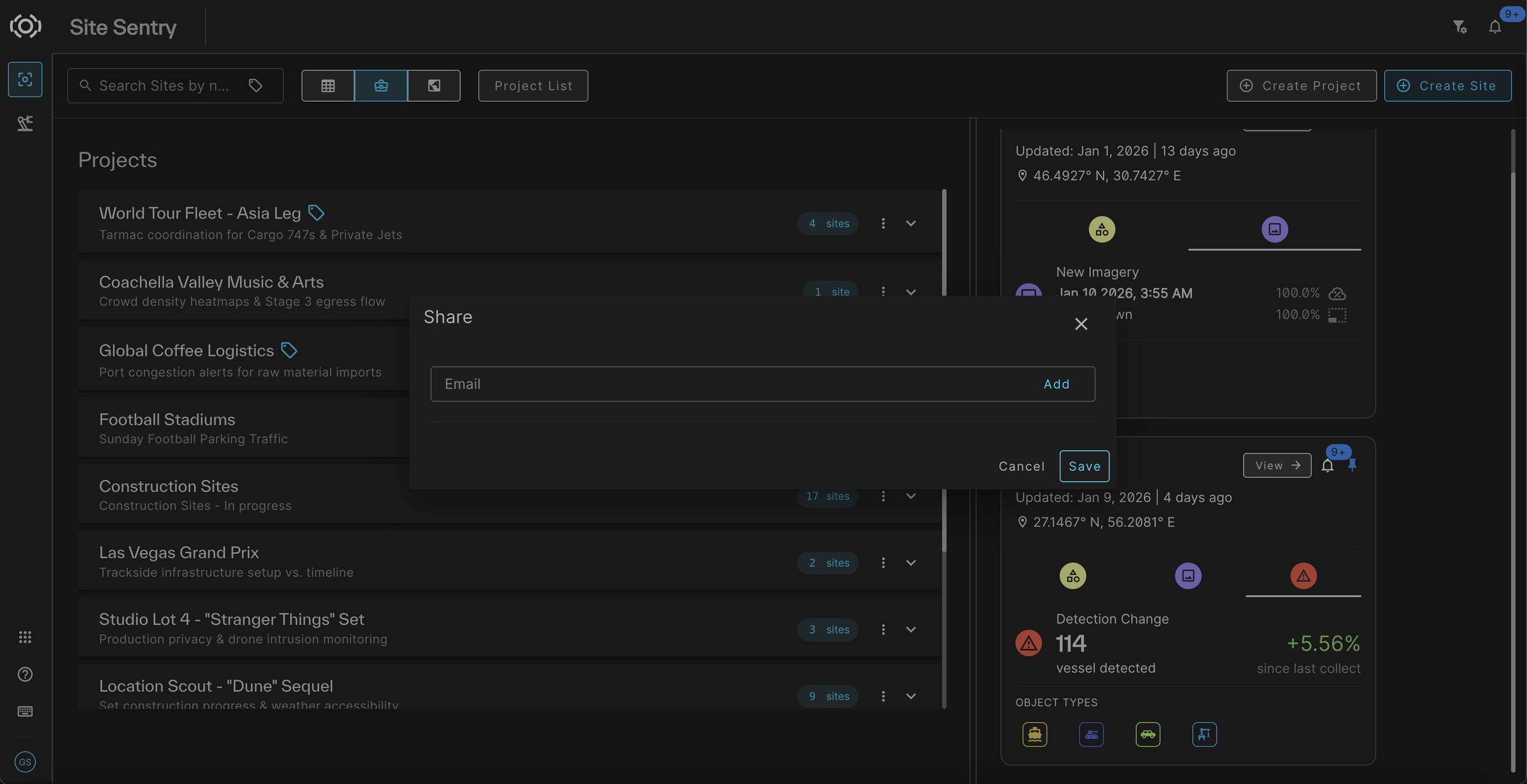Expand the World Tour Fleet project row
1527x784 pixels.
(911, 223)
